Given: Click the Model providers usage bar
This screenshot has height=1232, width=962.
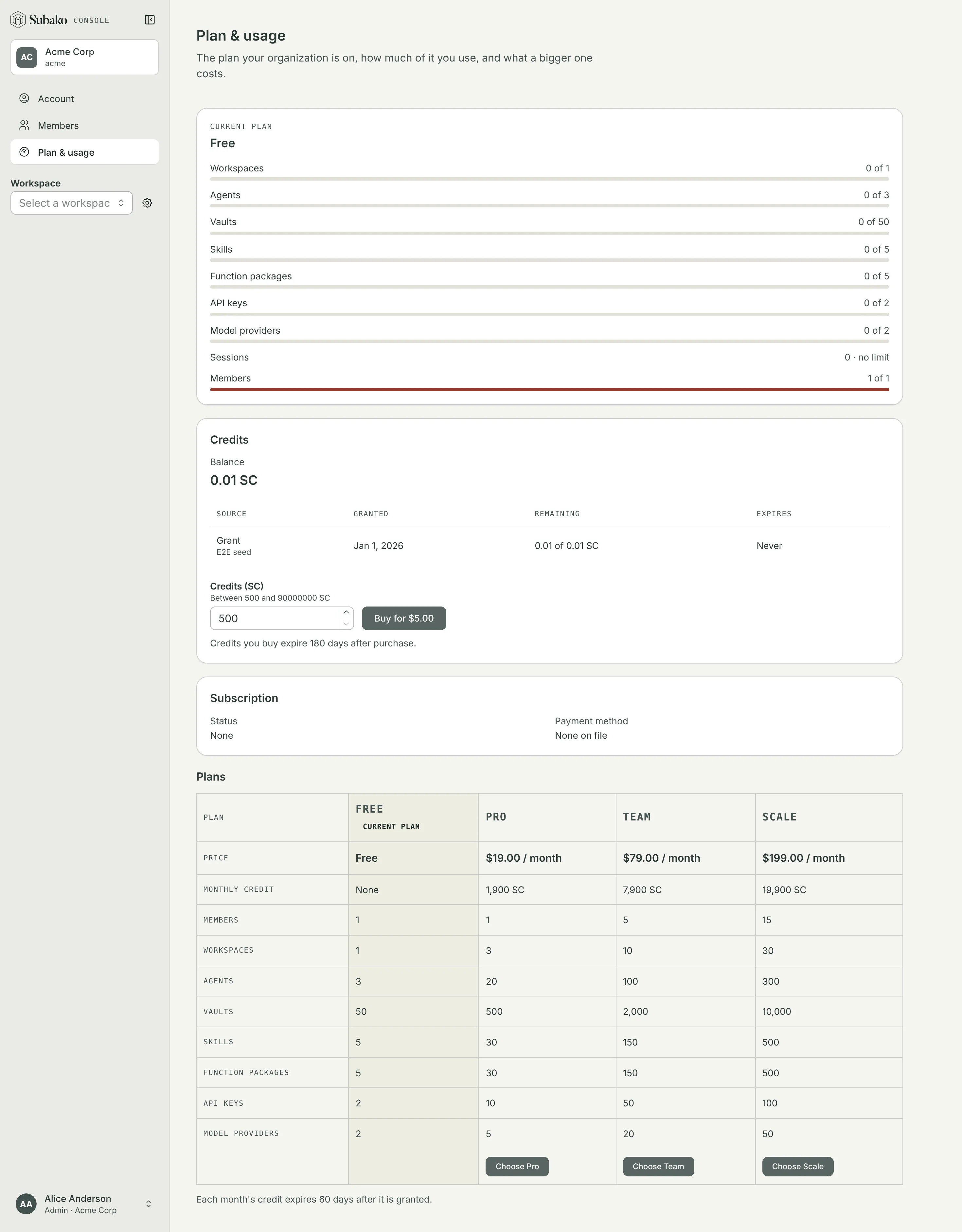Looking at the screenshot, I should pos(550,341).
